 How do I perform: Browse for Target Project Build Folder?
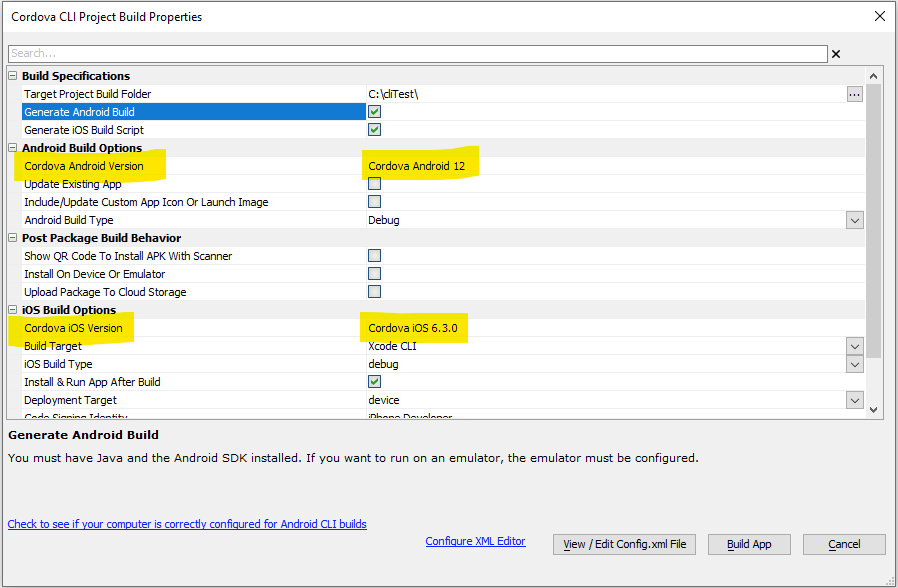854,94
